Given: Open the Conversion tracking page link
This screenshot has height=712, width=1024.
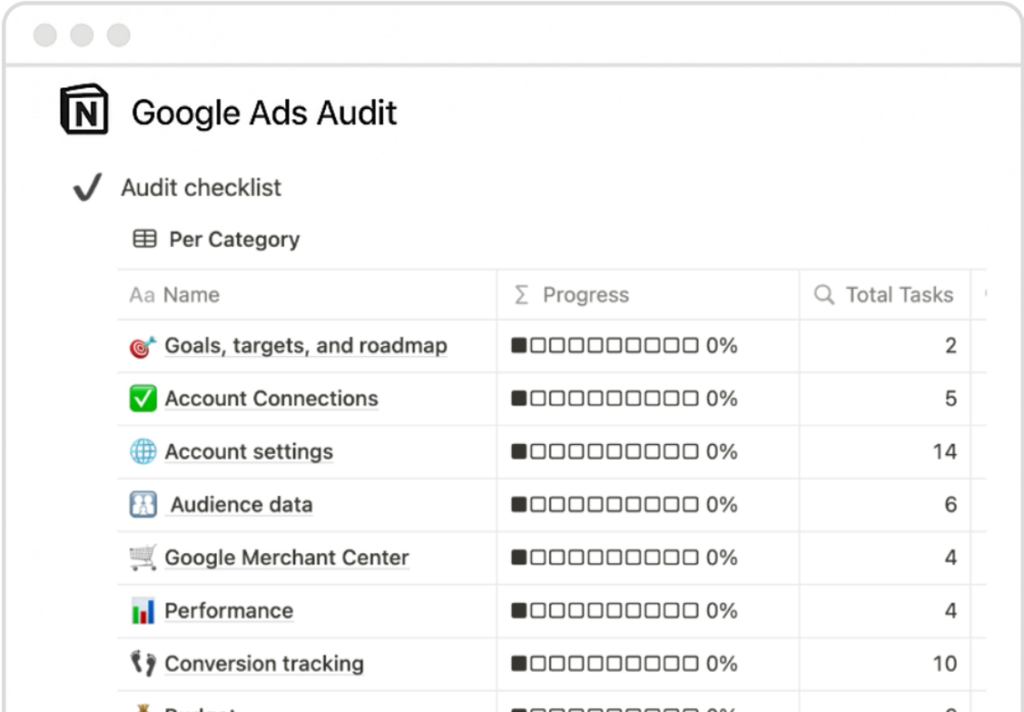Looking at the screenshot, I should click(x=264, y=664).
